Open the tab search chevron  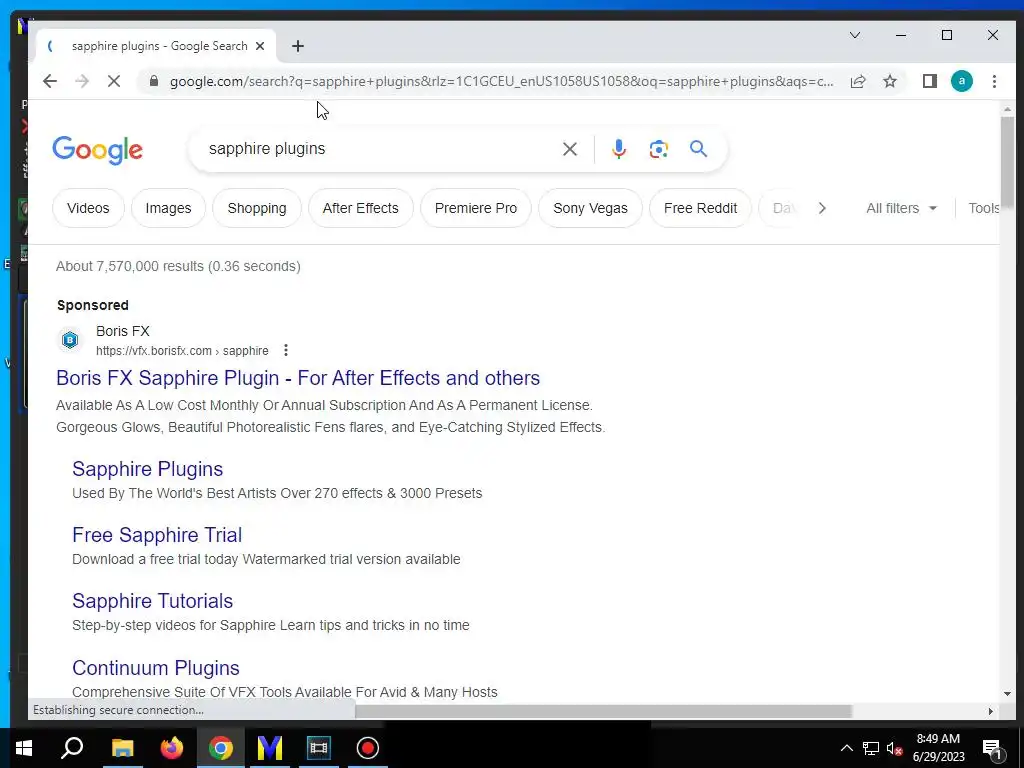coord(855,35)
